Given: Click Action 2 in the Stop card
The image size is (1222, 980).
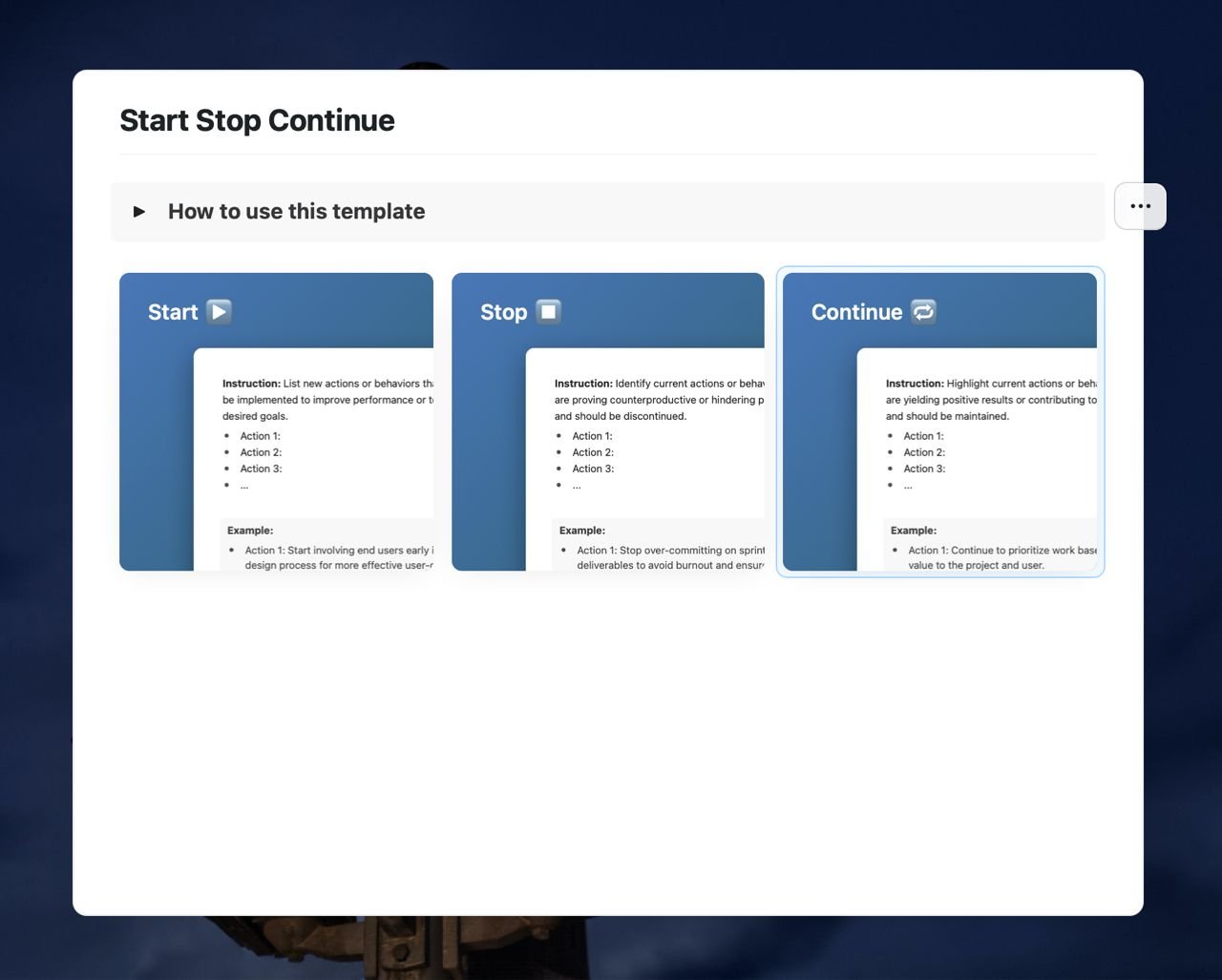Looking at the screenshot, I should click(590, 452).
